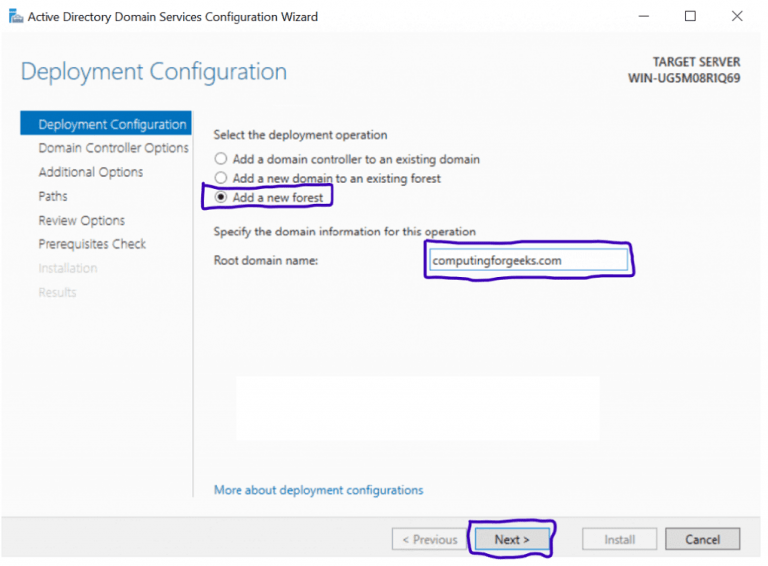768x566 pixels.
Task: Open Domain Controller Options step
Action: coord(113,148)
